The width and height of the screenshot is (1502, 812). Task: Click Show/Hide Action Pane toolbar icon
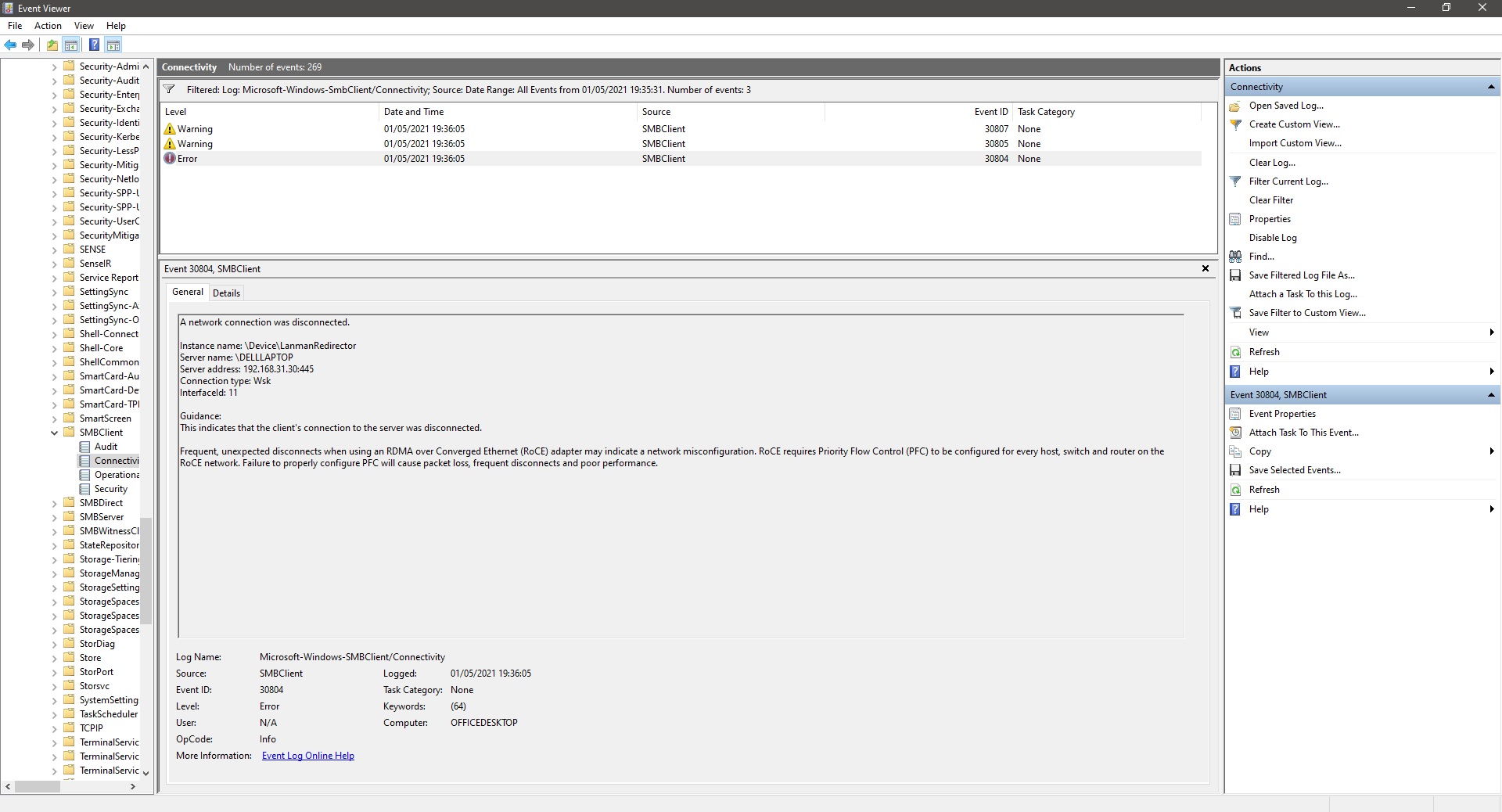(x=113, y=45)
